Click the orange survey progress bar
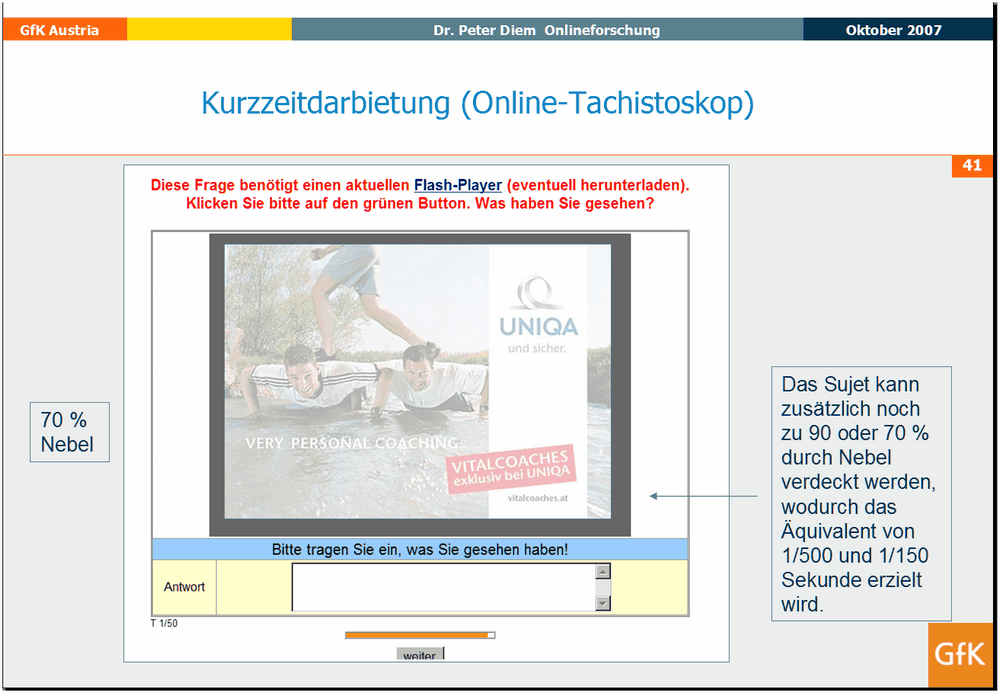Screen dimensions: 1000x693 [x=420, y=635]
